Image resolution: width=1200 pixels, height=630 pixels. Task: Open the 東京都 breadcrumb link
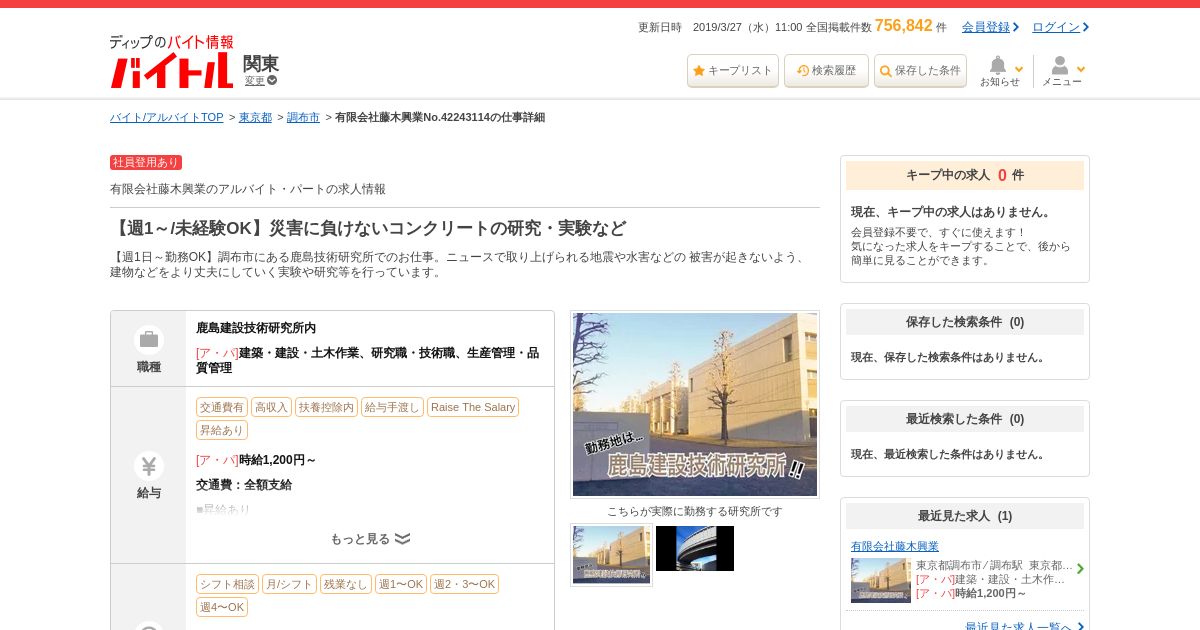(255, 117)
